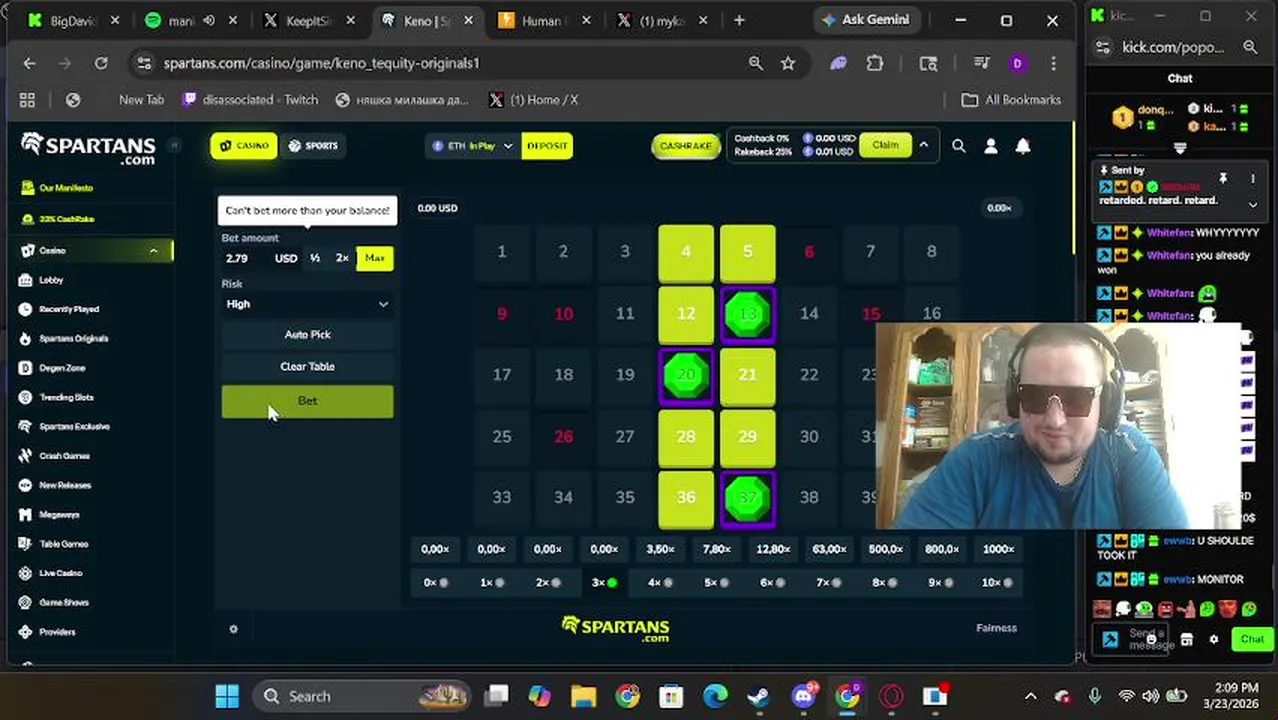This screenshot has width=1278, height=720.
Task: Switch to the Casino tab
Action: coord(244,146)
